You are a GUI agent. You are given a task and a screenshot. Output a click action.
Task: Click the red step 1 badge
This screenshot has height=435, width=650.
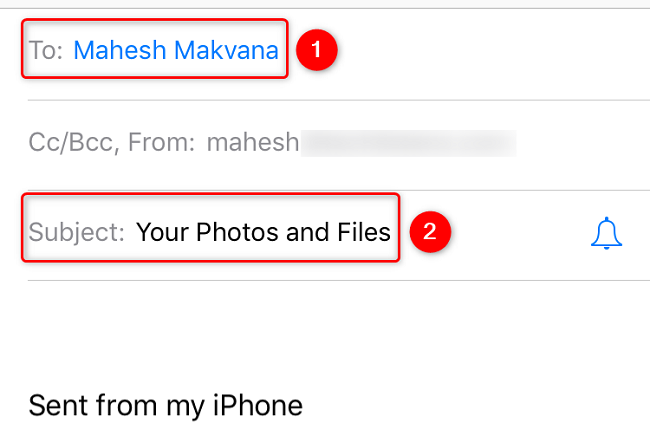pyautogui.click(x=317, y=50)
